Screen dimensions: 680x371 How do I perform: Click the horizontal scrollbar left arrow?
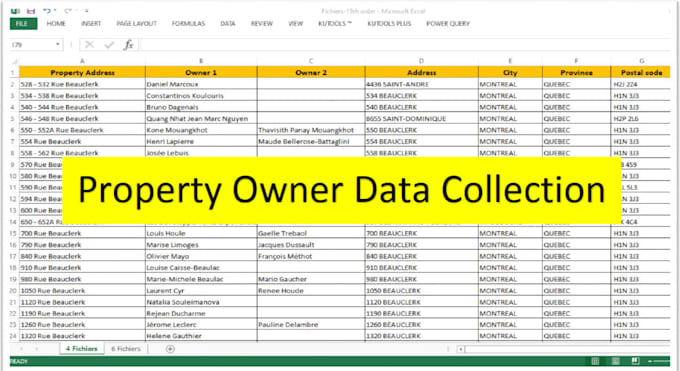point(461,349)
